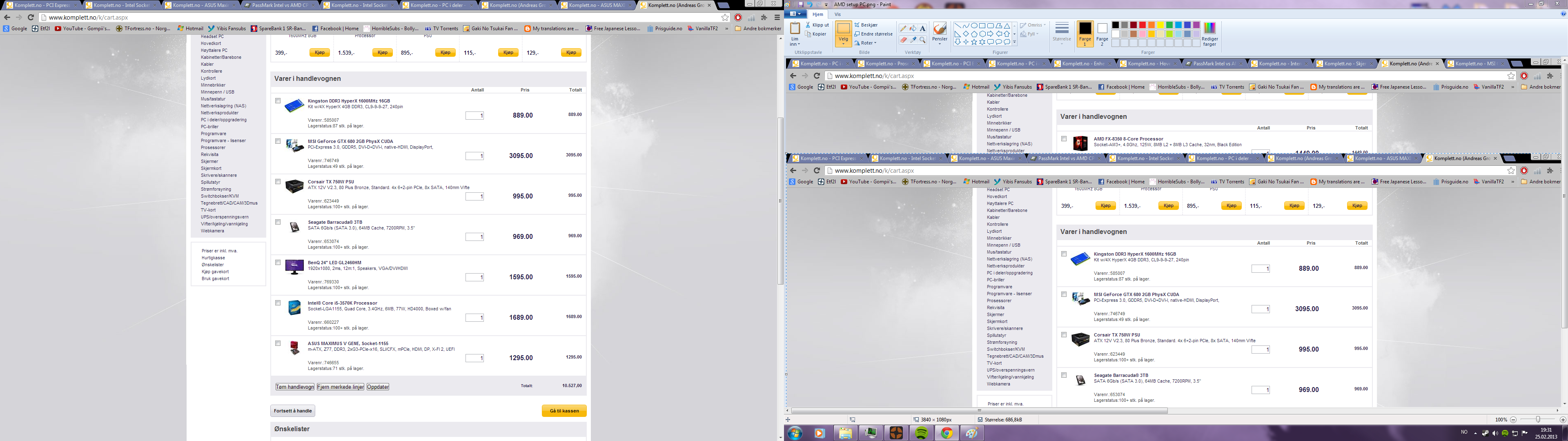Viewport: 1568px width, 441px height.
Task: Click Kjøp button next to 1.539,- in left Chrome
Action: click(382, 53)
